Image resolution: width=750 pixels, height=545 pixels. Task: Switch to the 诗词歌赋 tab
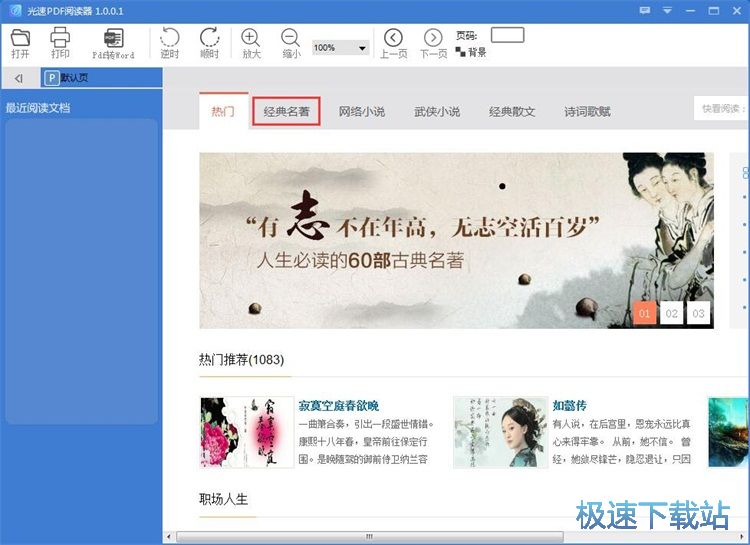pyautogui.click(x=587, y=111)
